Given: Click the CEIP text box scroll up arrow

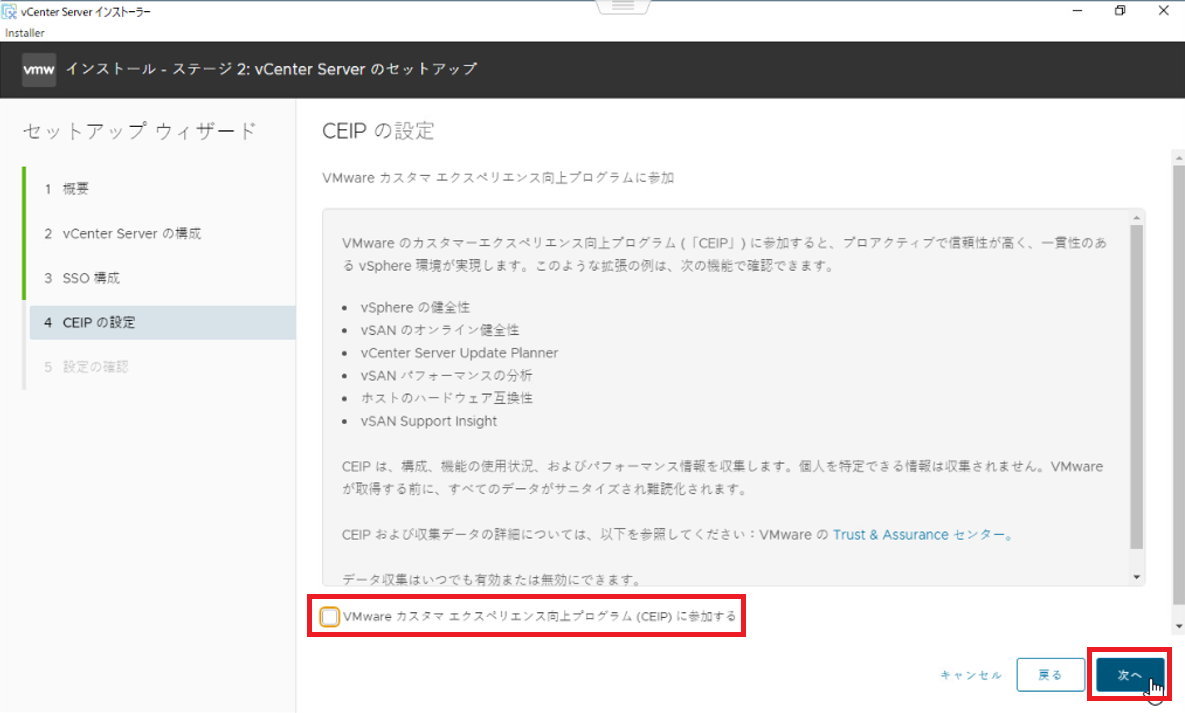Looking at the screenshot, I should (x=1137, y=219).
